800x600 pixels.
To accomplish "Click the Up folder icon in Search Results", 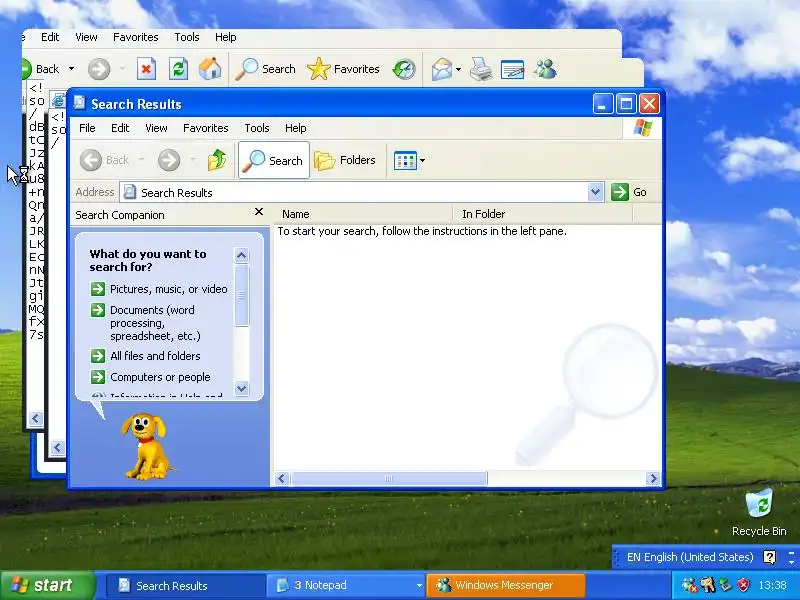I will (x=217, y=160).
